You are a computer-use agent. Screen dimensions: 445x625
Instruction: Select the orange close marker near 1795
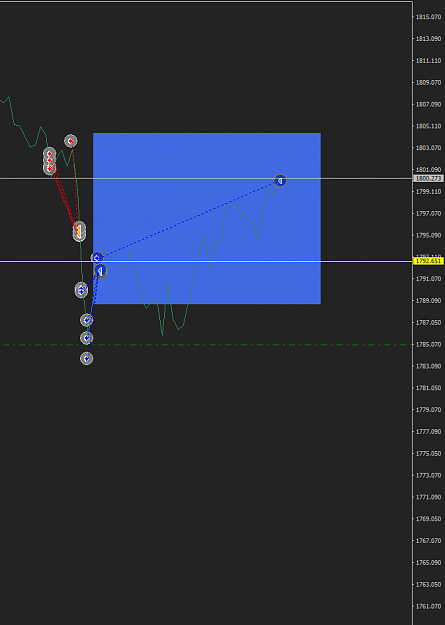(x=79, y=231)
